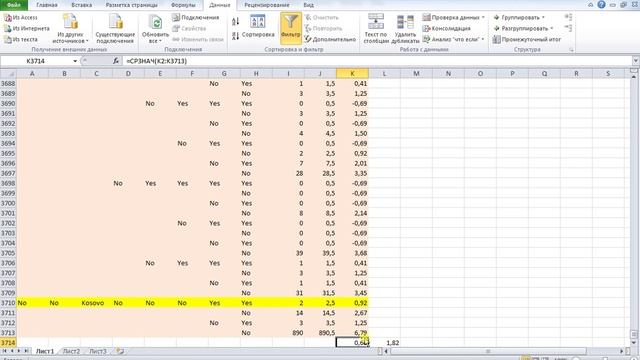Click Очистить filter button
The image size is (640, 360).
click(x=322, y=18)
